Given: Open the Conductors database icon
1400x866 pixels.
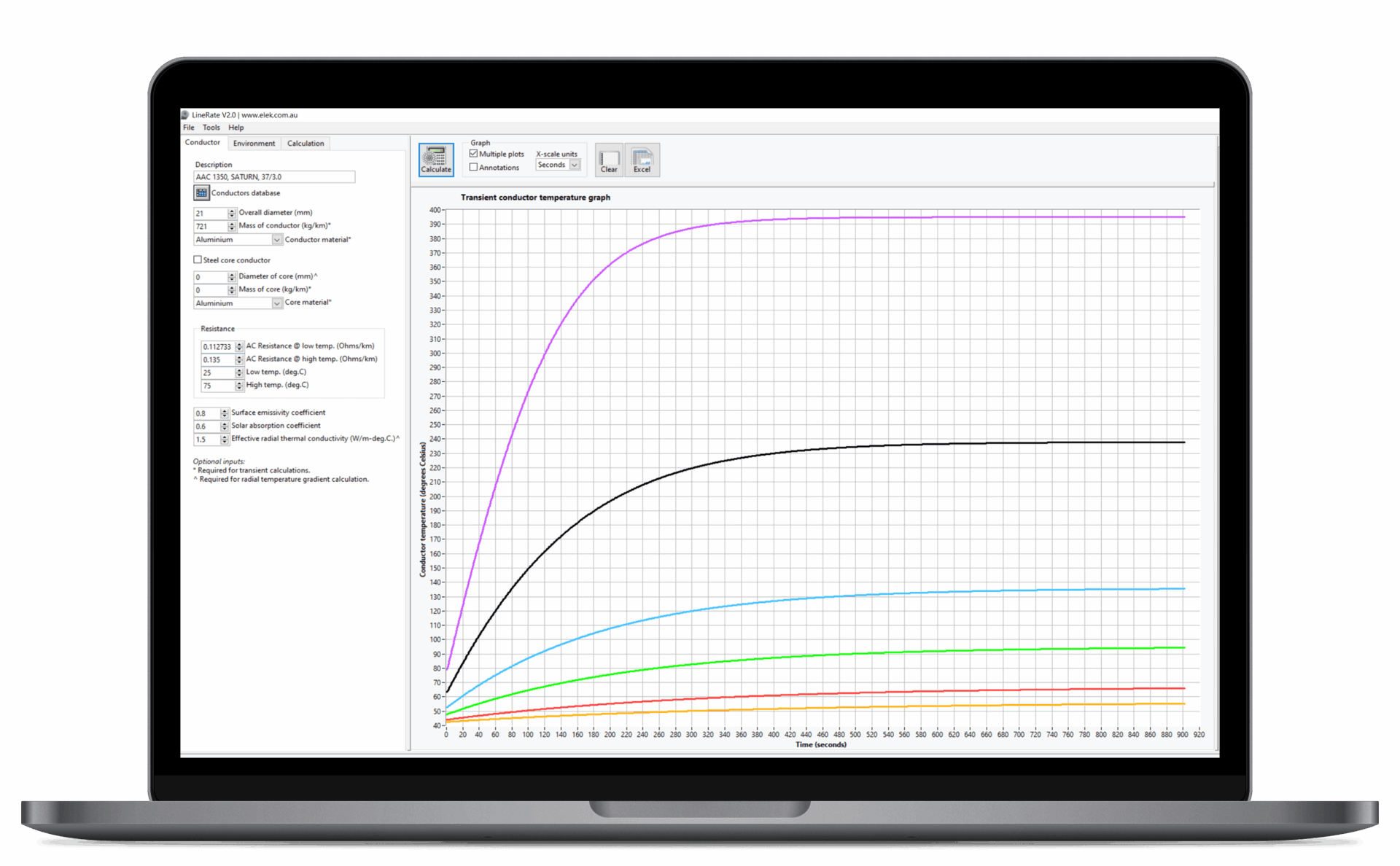Looking at the screenshot, I should click(201, 192).
